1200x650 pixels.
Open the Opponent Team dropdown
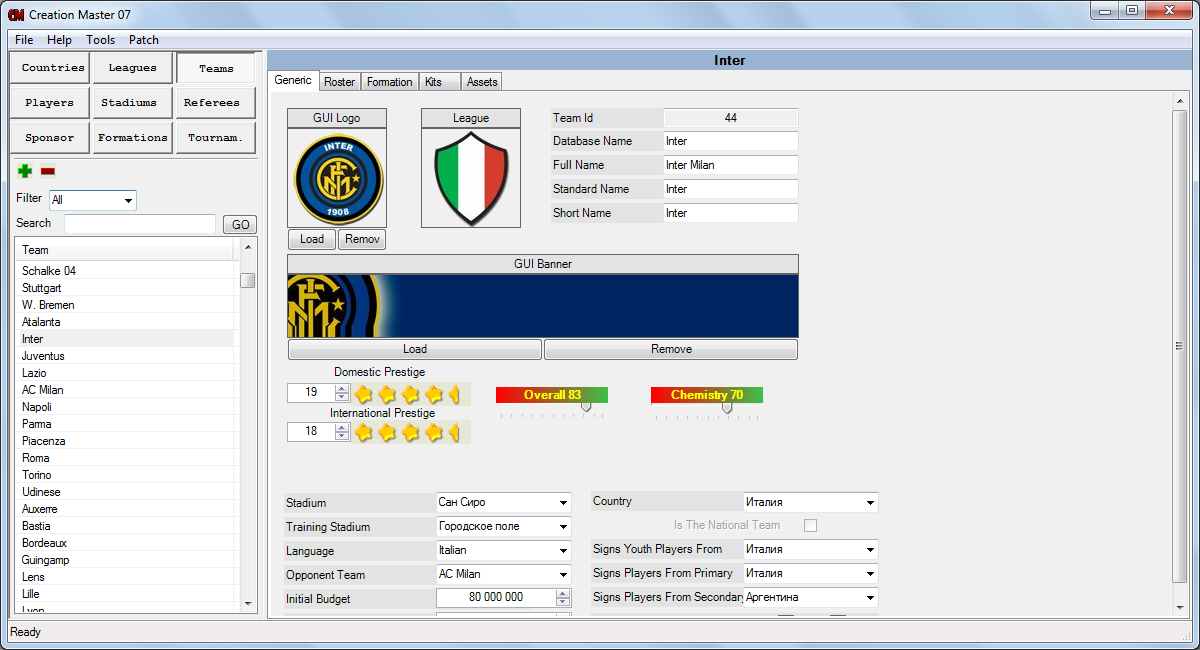(563, 575)
